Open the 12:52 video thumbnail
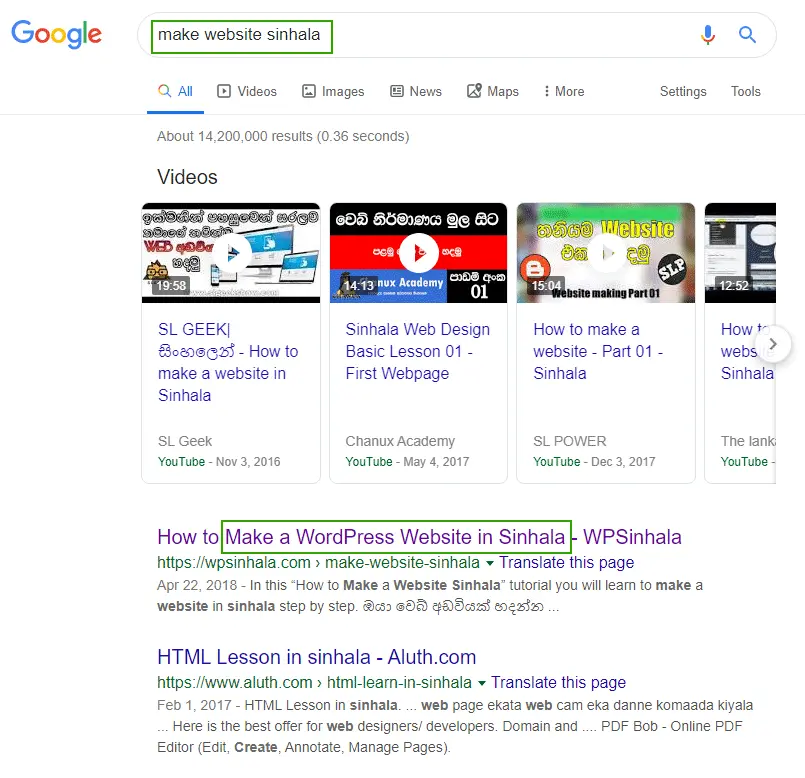Viewport: 805px width, 778px height. pyautogui.click(x=740, y=253)
